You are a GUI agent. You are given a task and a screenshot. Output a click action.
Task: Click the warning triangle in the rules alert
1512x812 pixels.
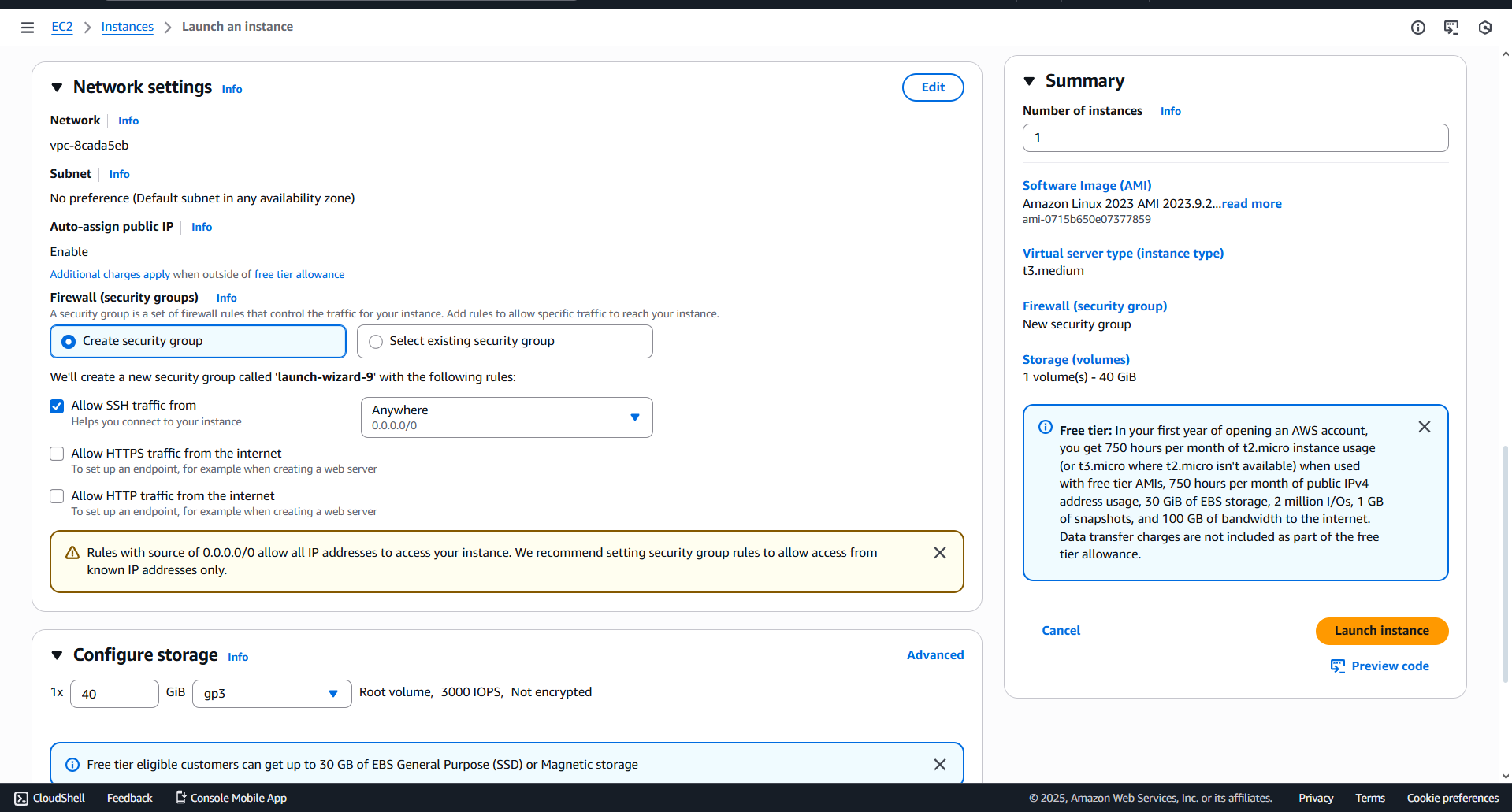coord(72,552)
